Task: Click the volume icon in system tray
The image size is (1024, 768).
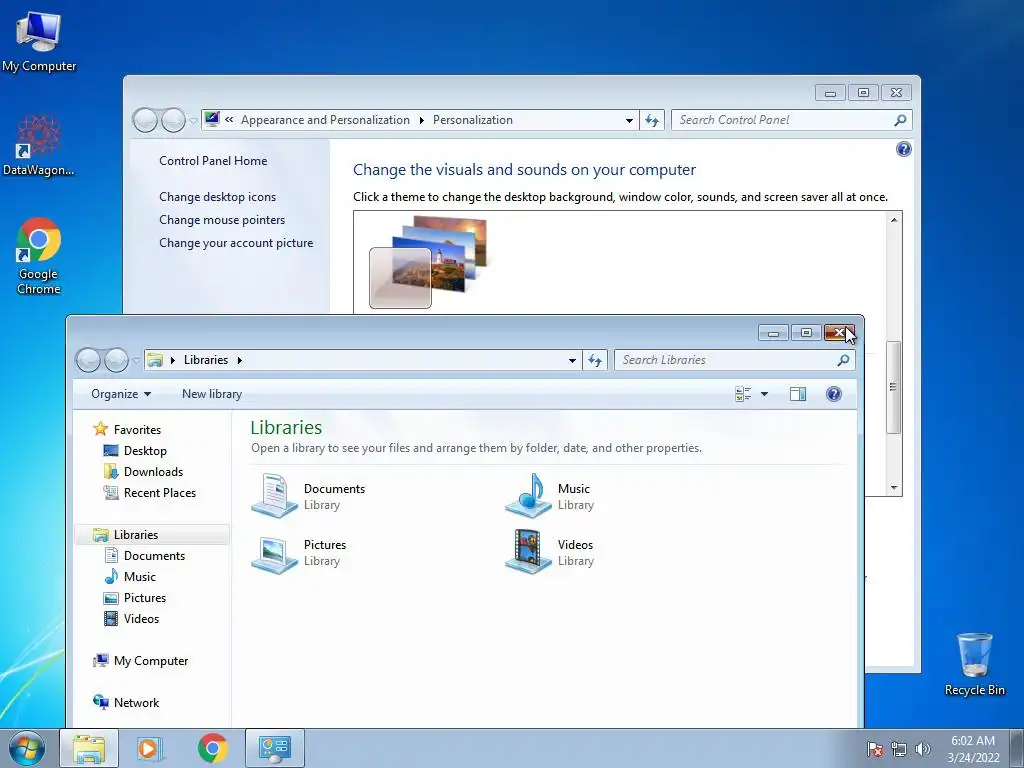Action: 923,749
